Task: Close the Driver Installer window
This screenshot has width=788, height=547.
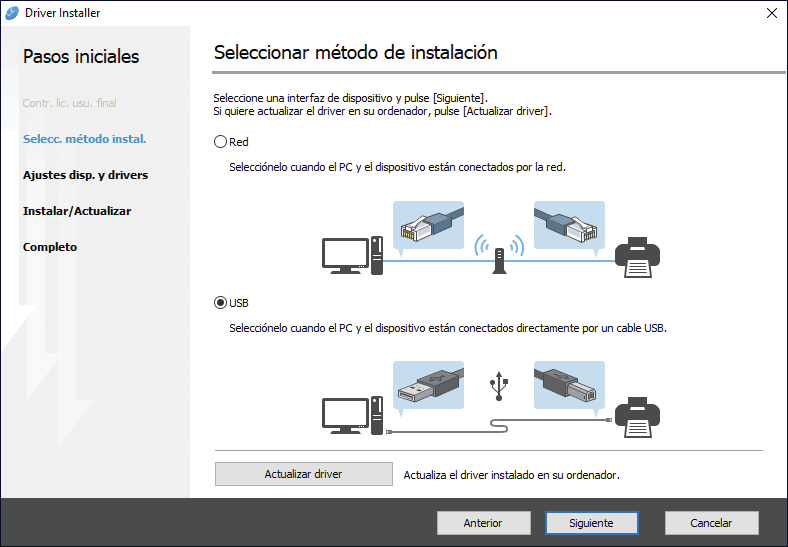Action: [770, 13]
